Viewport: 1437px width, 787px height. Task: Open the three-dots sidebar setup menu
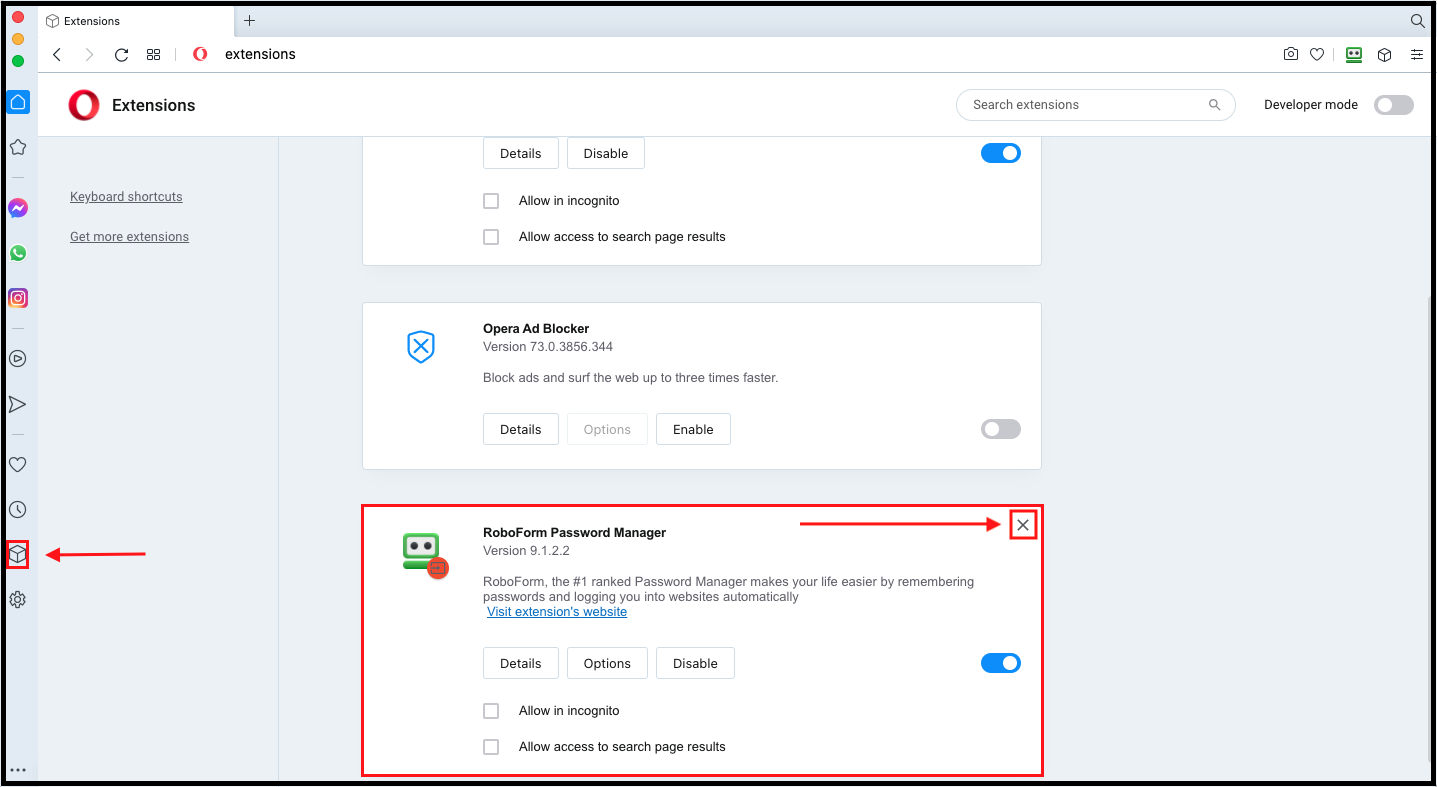[x=18, y=770]
